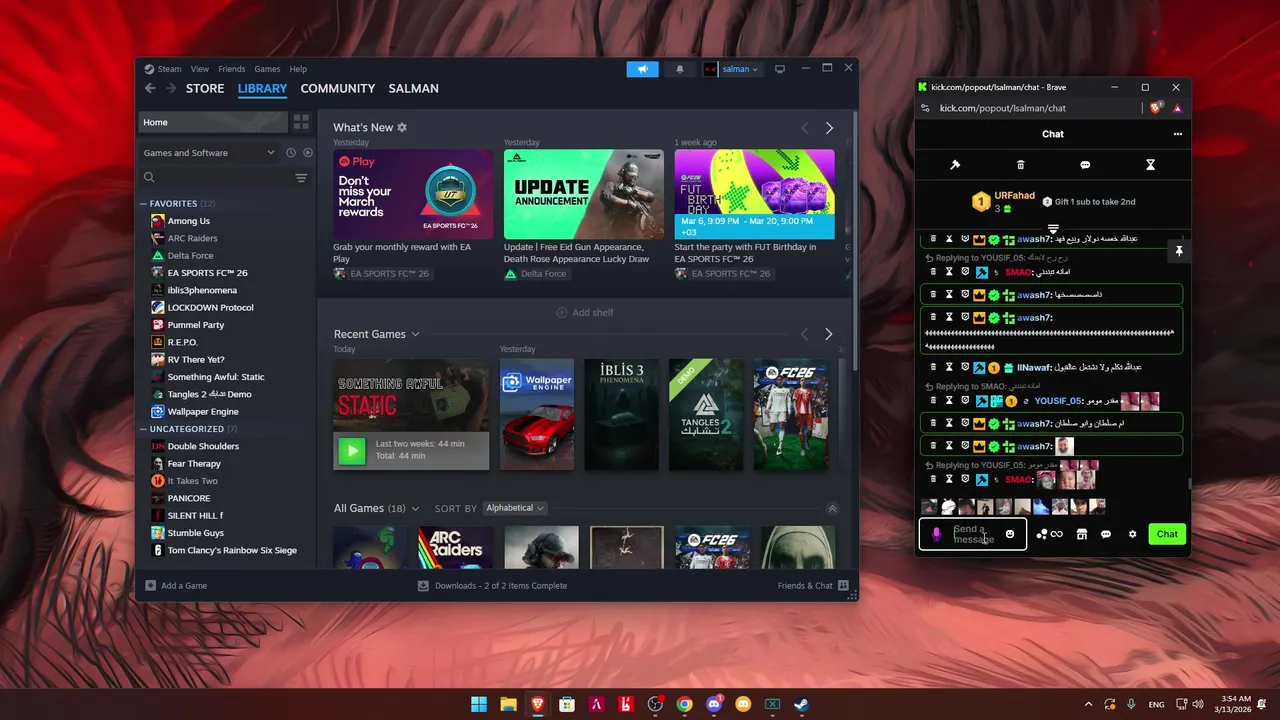Image resolution: width=1280 pixels, height=720 pixels.
Task: Send message with green Chat button
Action: point(1167,534)
